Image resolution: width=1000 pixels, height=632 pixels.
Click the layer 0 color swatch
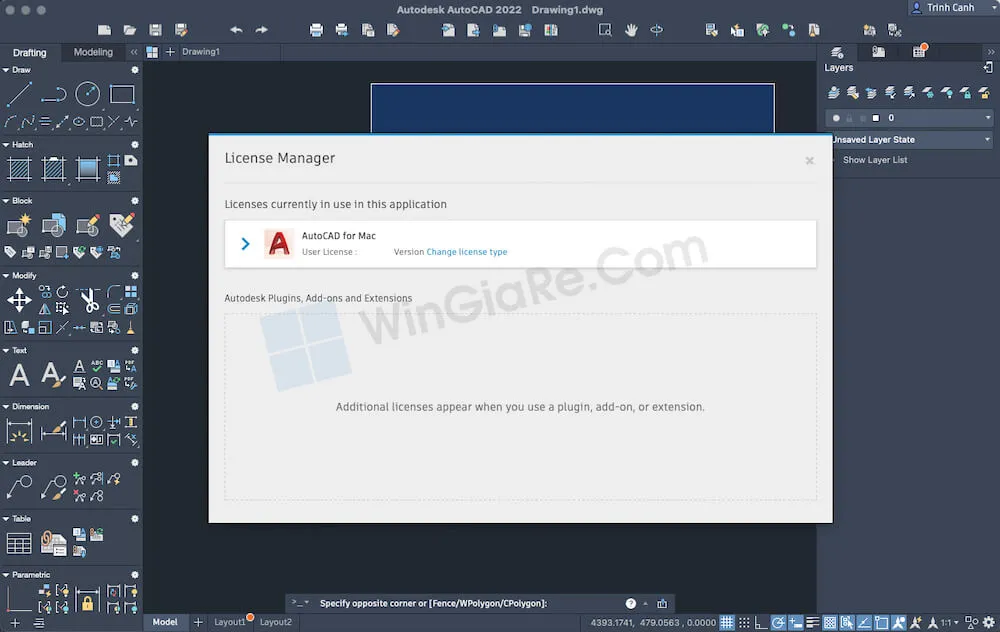pyautogui.click(x=876, y=117)
